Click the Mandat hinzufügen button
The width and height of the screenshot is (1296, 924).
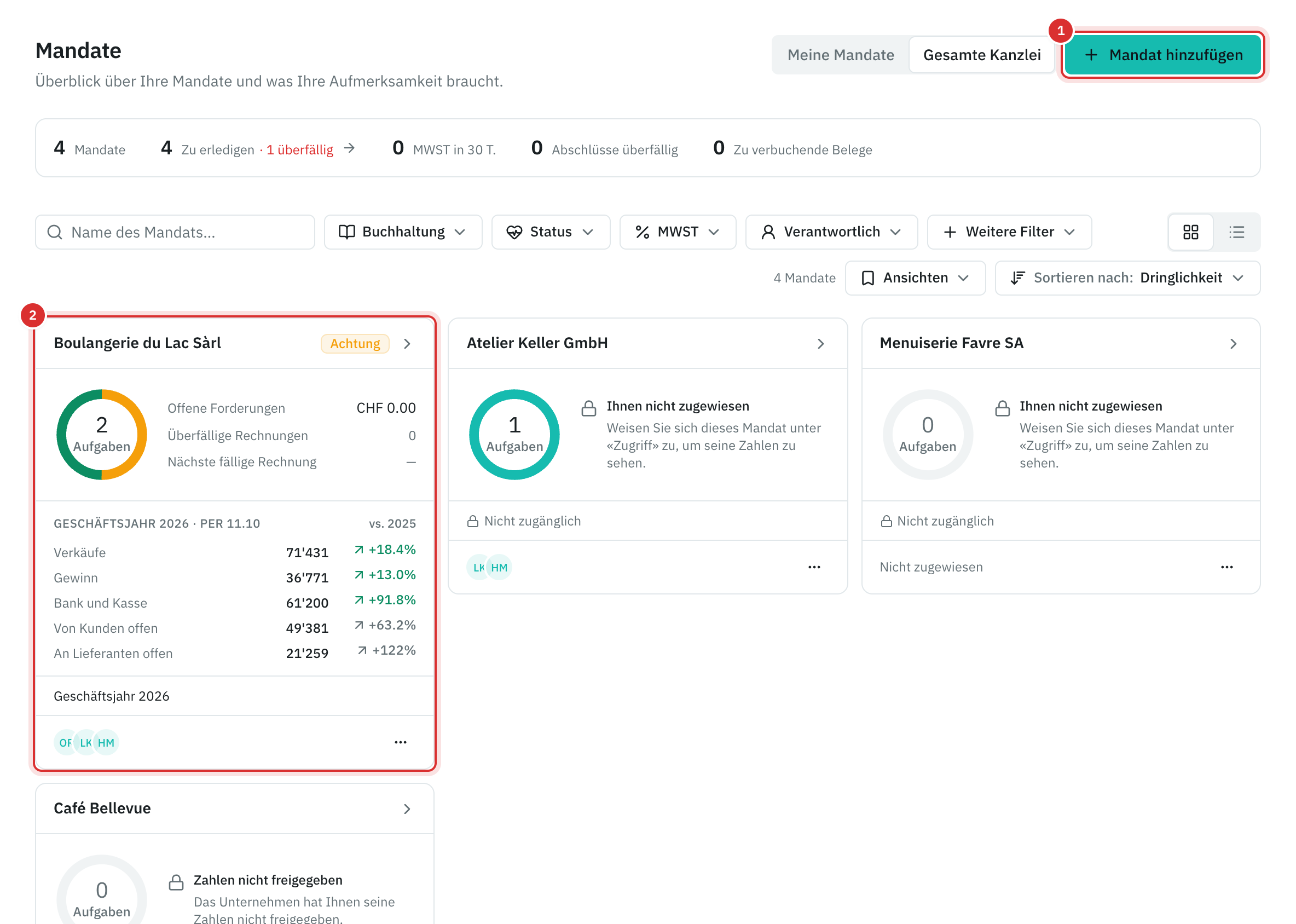[1162, 55]
